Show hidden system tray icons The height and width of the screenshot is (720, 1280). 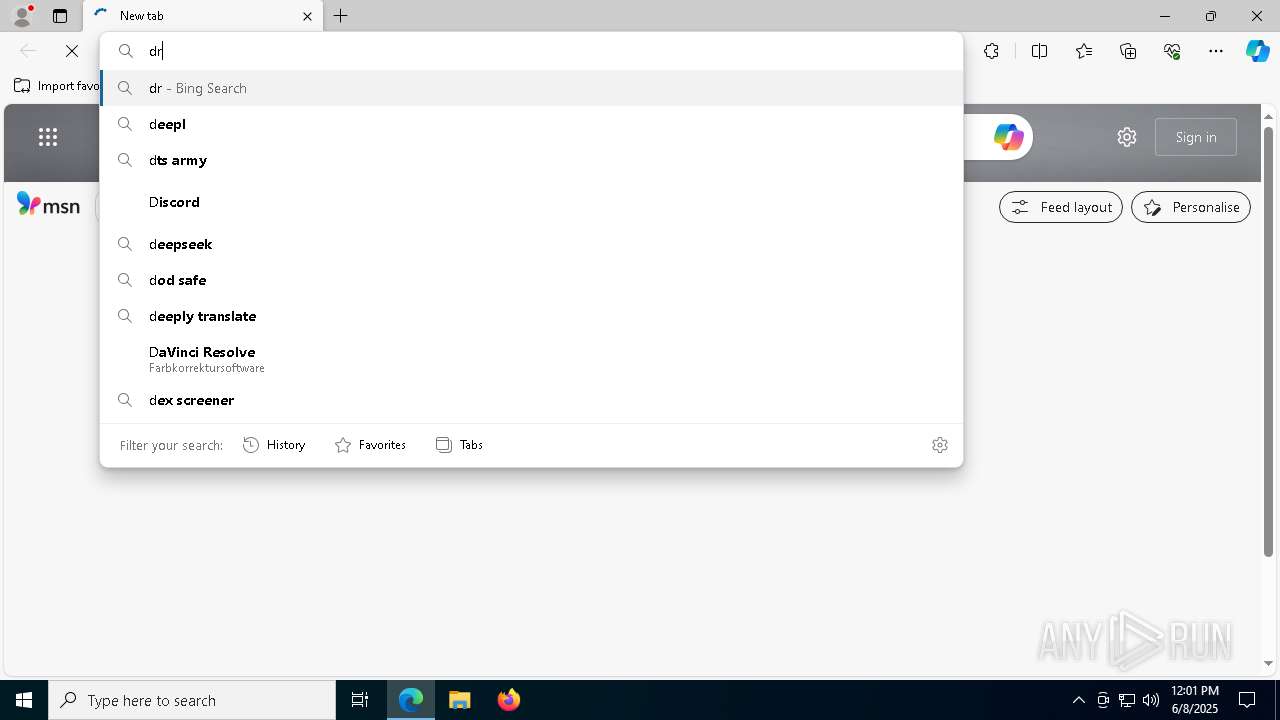coord(1078,700)
